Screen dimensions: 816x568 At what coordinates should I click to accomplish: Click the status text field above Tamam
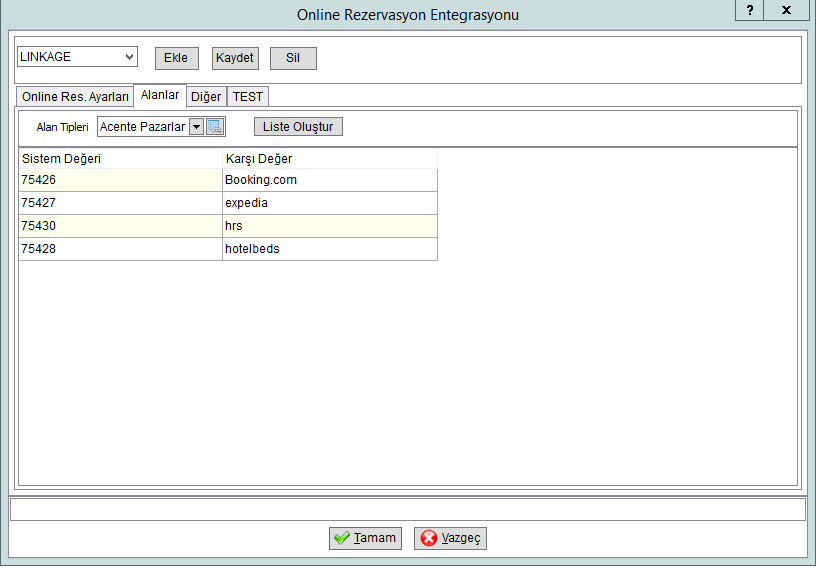tap(407, 509)
